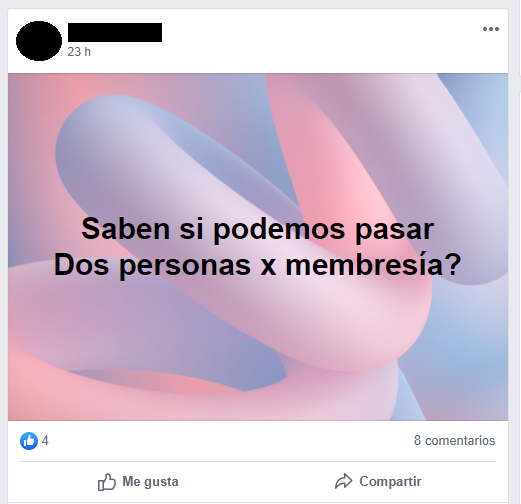Toggle like with the Me gusta label
Screen dimensions: 521x504
pyautogui.click(x=150, y=482)
